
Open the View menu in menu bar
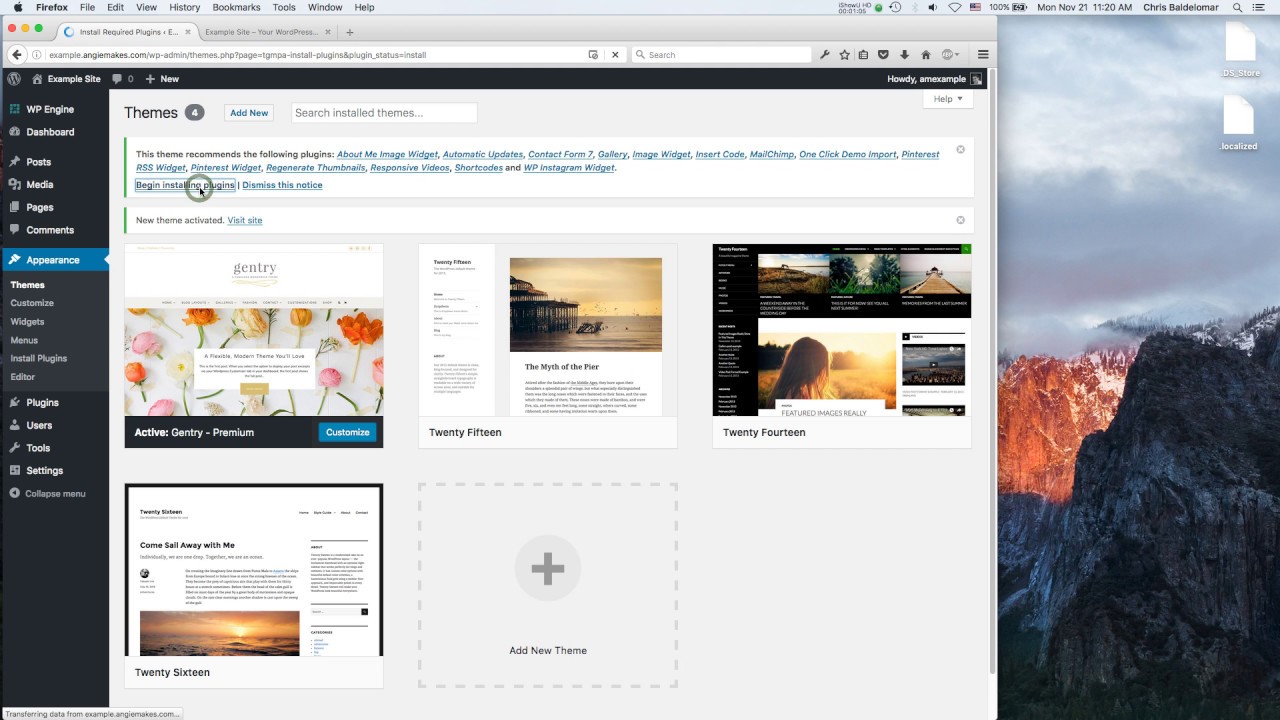point(146,7)
